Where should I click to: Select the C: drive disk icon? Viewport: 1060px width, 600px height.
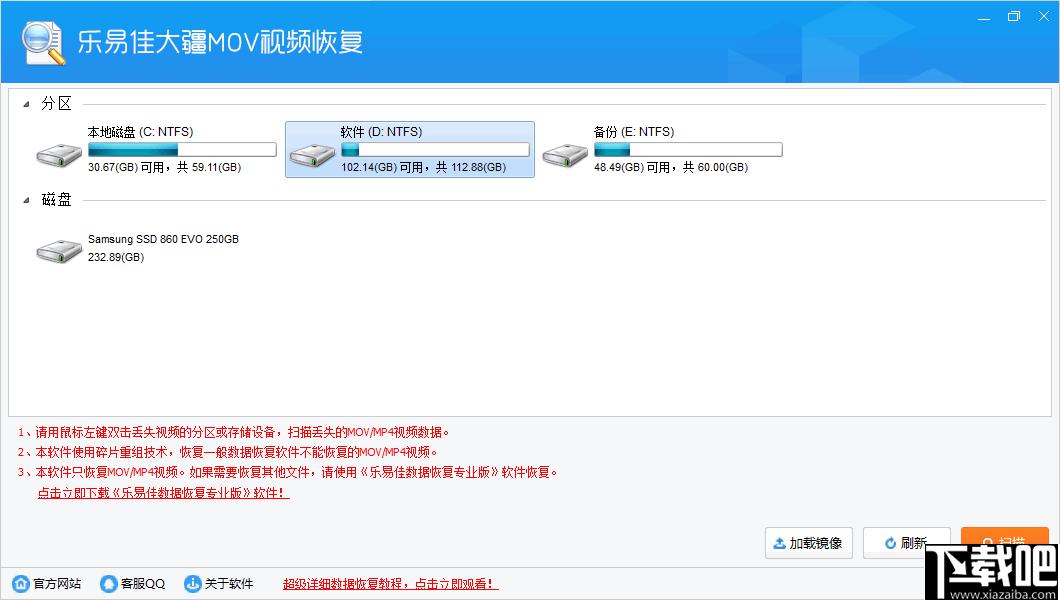[59, 155]
